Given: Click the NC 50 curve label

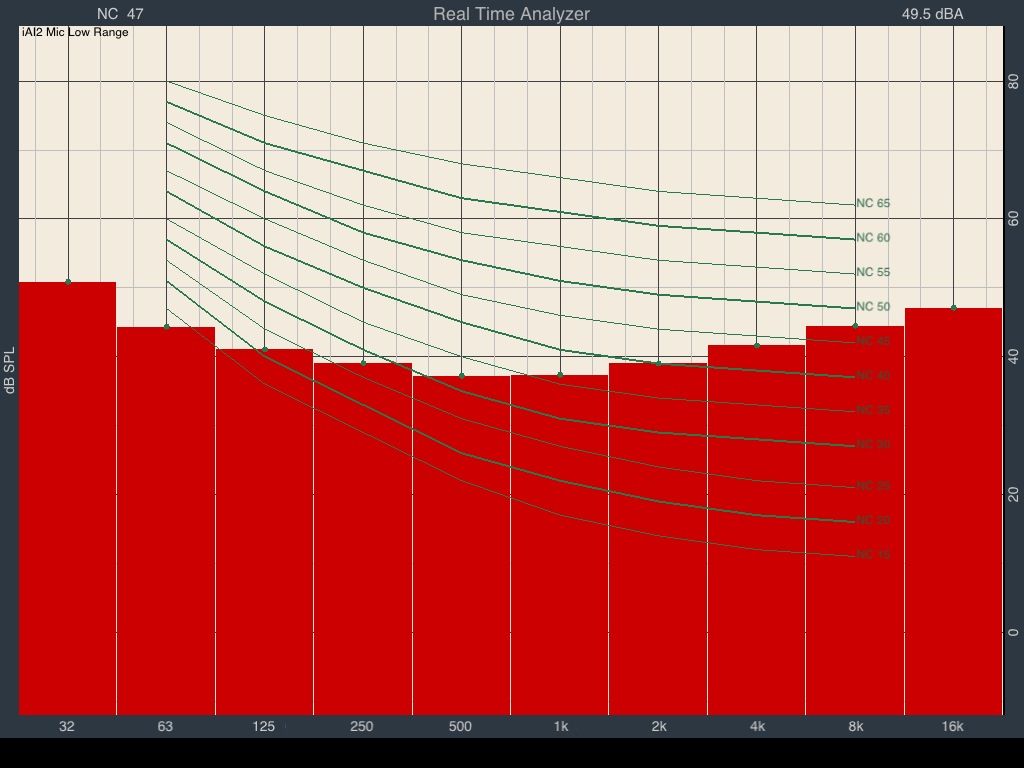Looking at the screenshot, I should click(x=873, y=307).
